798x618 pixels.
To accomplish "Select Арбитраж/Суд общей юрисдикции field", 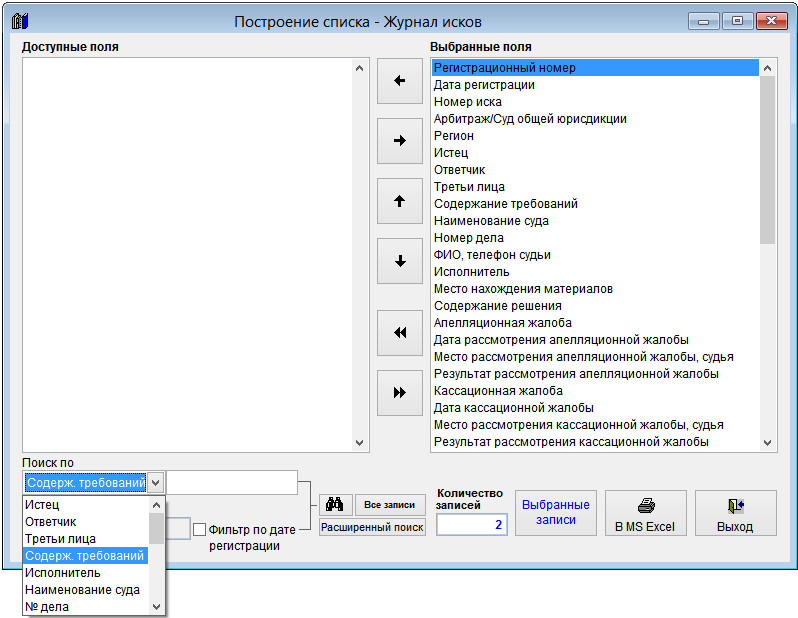I will [x=595, y=119].
